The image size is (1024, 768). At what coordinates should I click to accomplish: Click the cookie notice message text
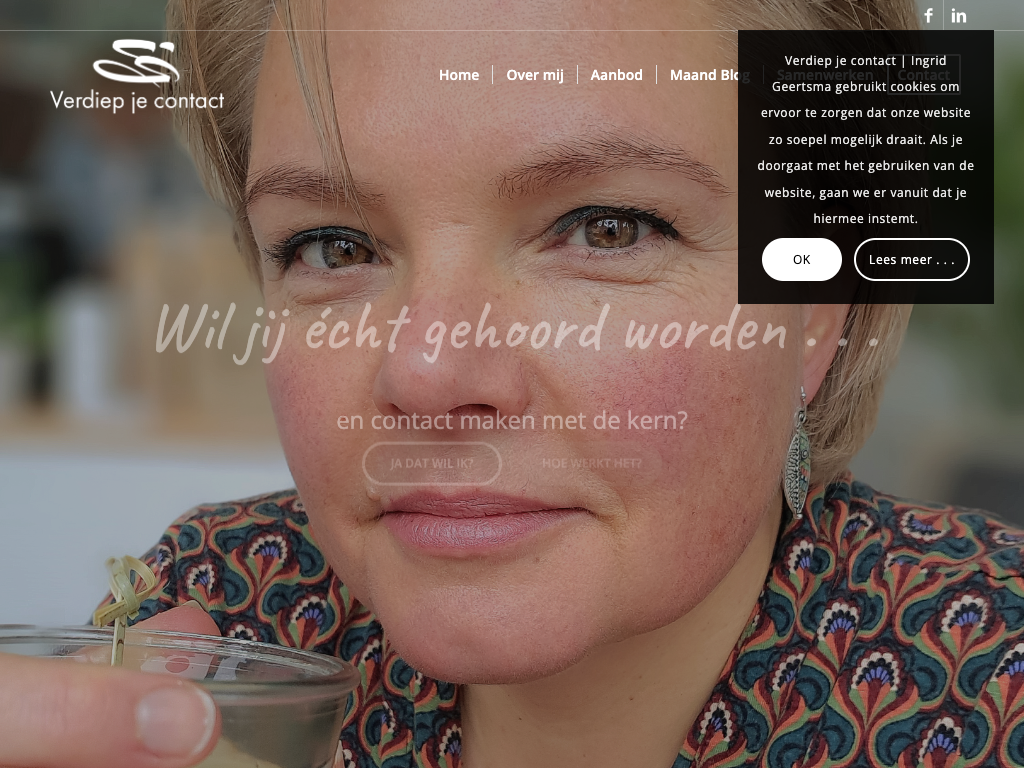865,139
